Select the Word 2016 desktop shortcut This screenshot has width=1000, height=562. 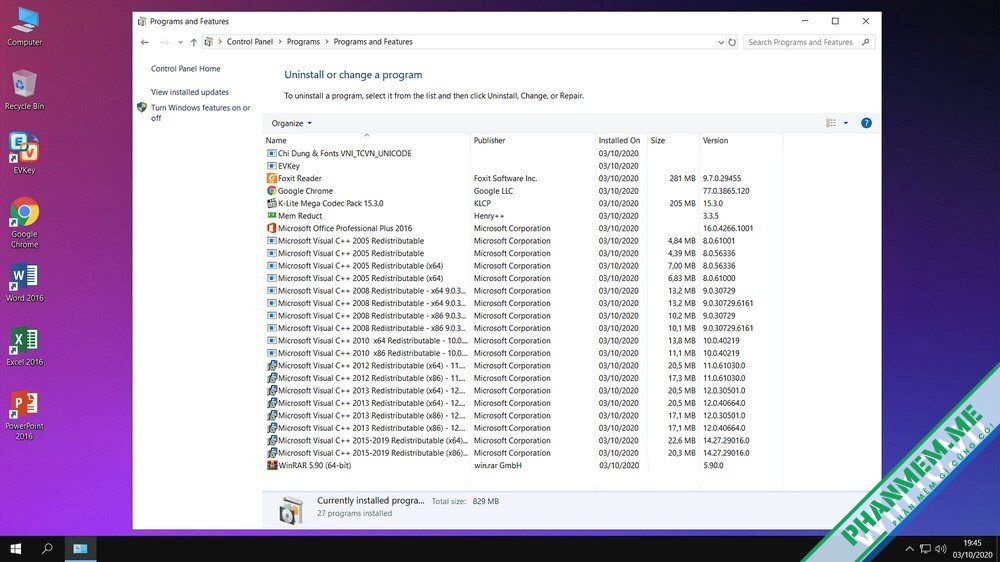(x=24, y=283)
